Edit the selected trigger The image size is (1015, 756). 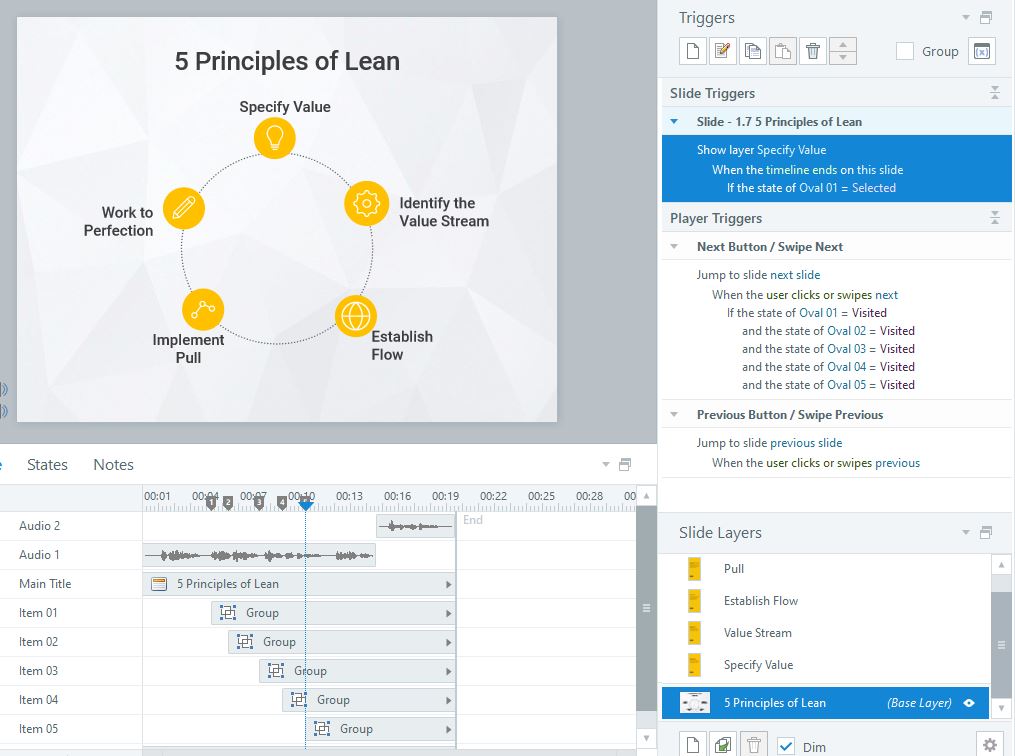722,51
